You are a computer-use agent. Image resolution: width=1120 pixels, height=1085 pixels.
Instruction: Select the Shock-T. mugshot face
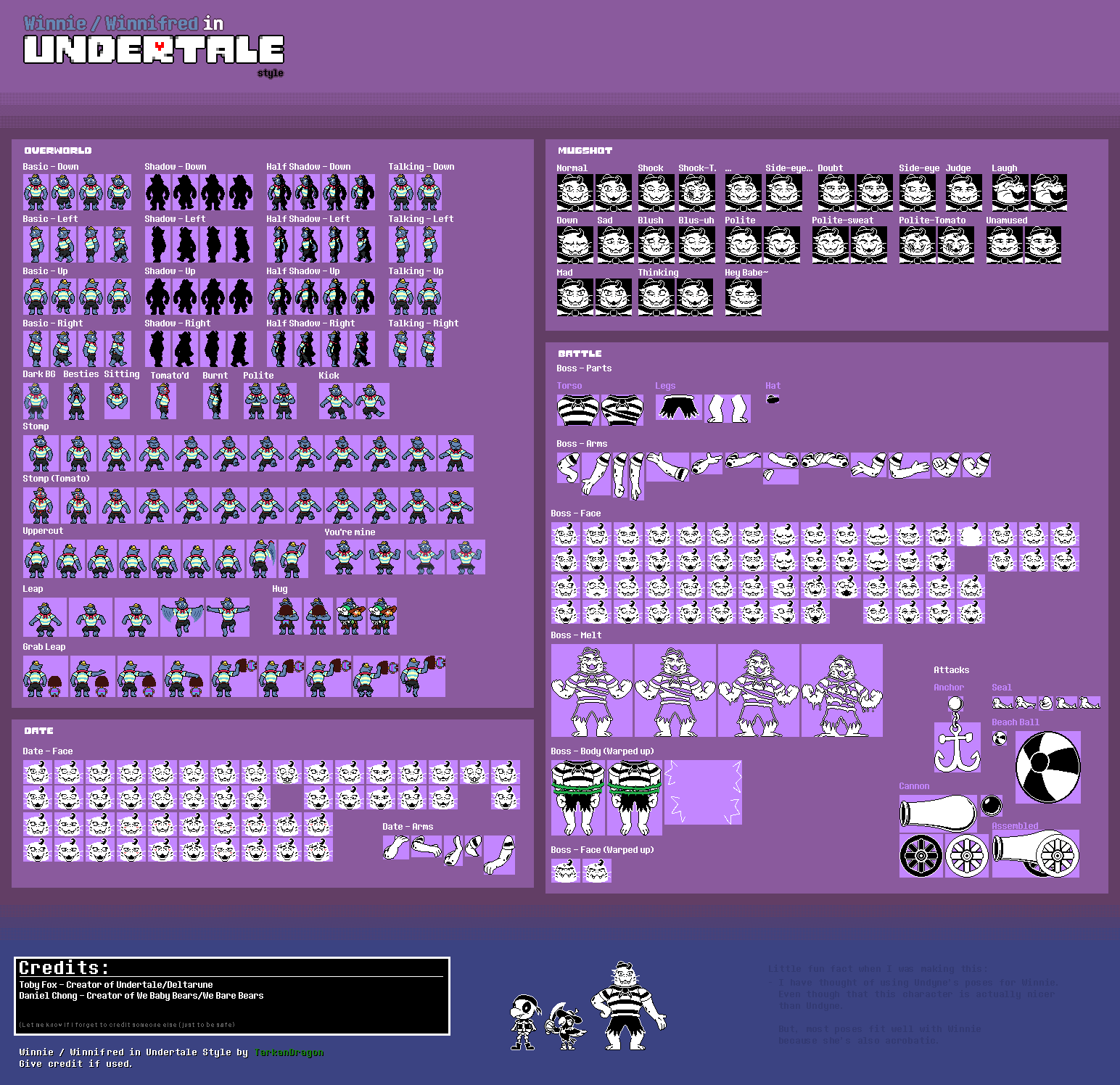[697, 192]
